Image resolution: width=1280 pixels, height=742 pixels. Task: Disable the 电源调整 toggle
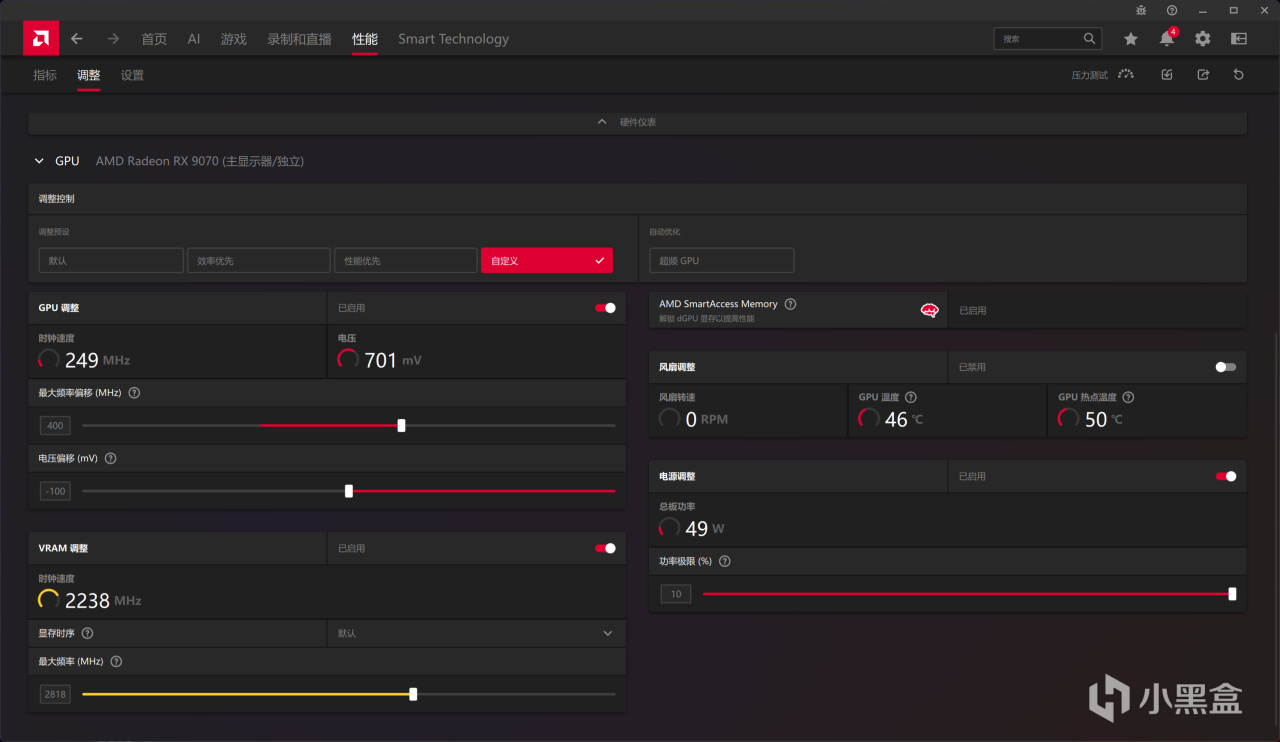pos(1226,477)
